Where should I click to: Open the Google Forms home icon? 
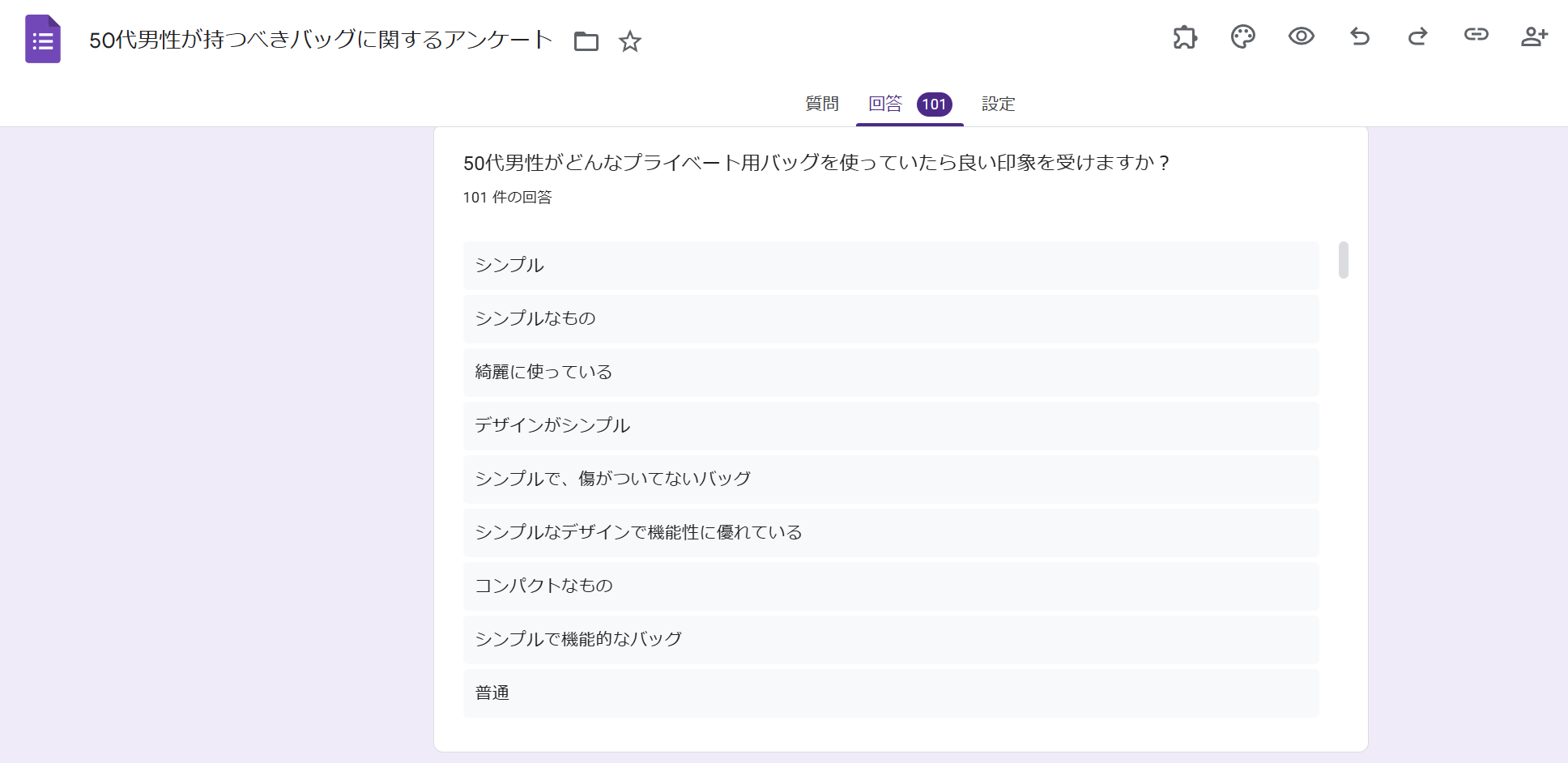pyautogui.click(x=43, y=39)
